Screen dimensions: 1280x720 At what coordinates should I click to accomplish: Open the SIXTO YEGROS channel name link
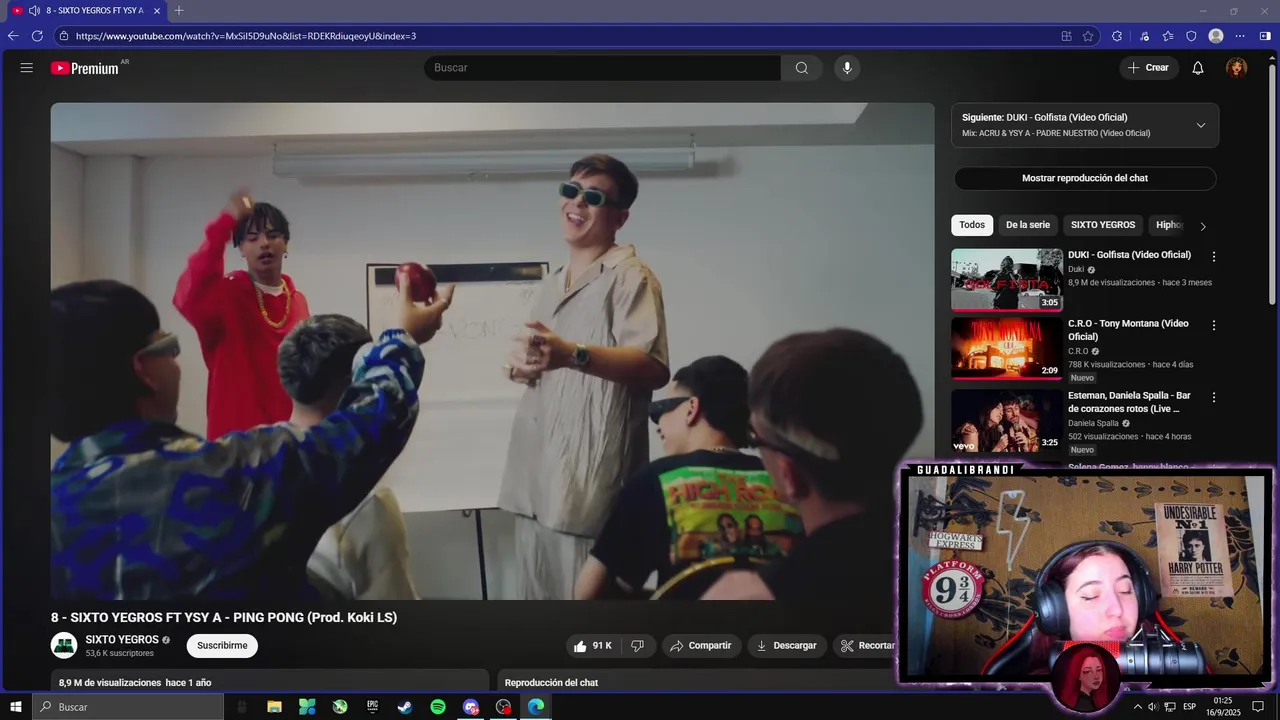point(122,640)
